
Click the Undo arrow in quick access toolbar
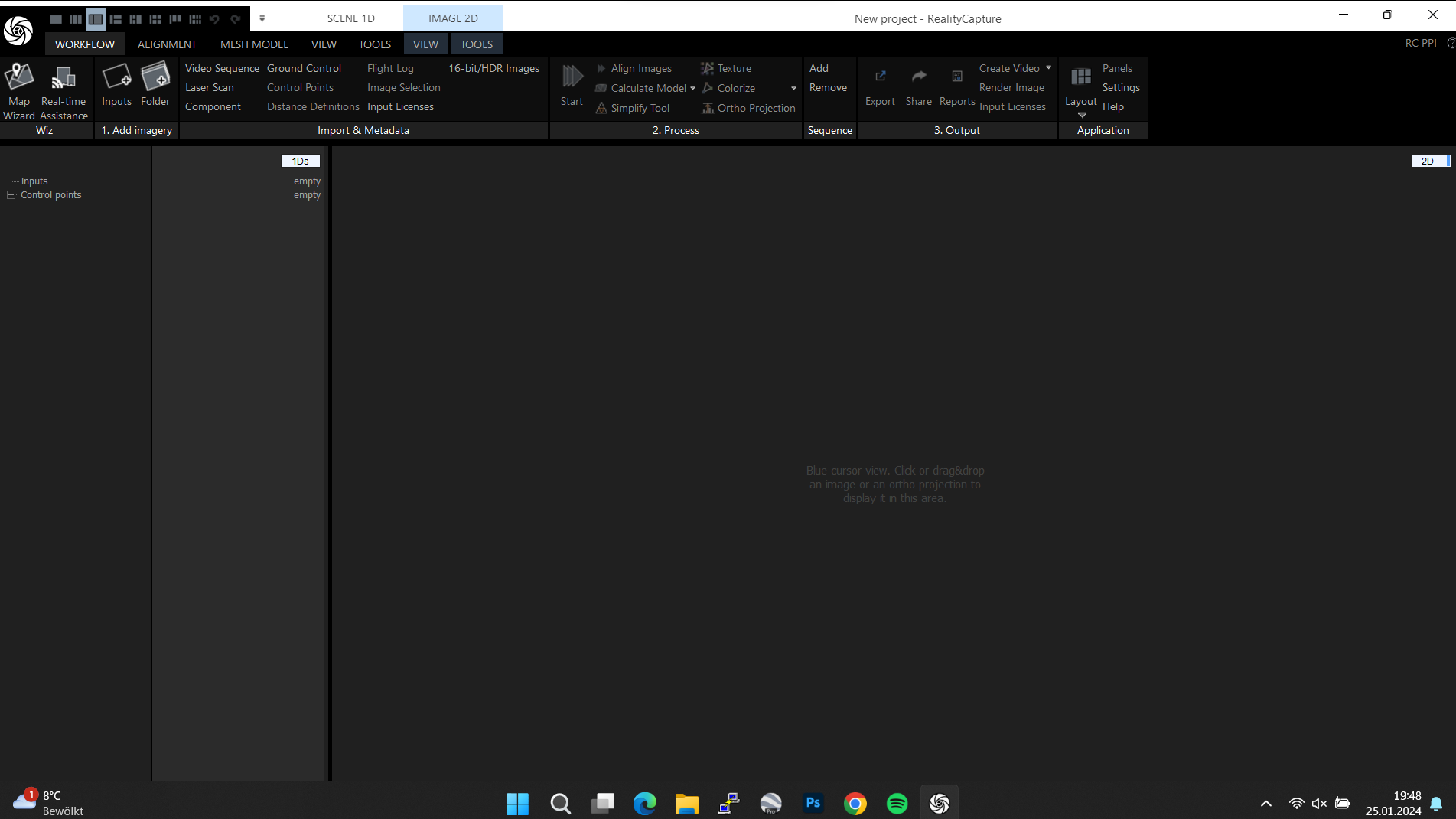(215, 19)
